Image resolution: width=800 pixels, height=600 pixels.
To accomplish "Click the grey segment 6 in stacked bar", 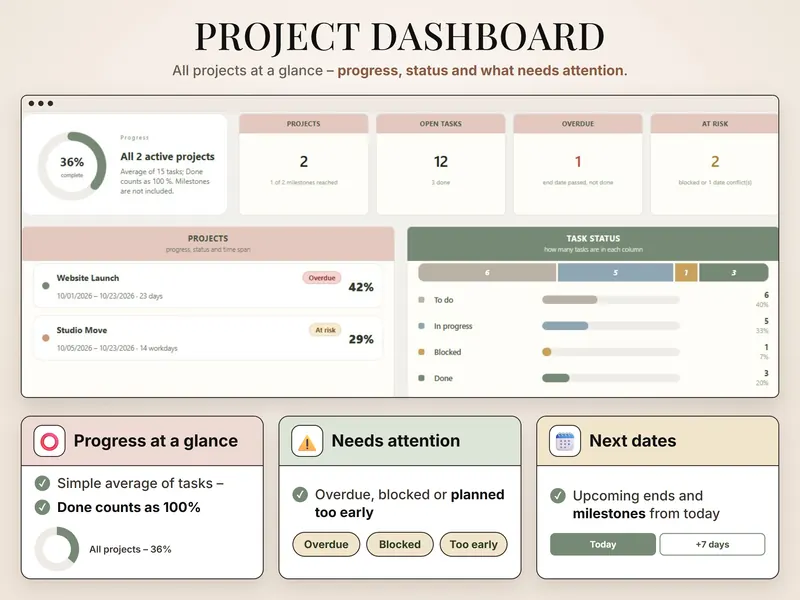I will click(487, 272).
